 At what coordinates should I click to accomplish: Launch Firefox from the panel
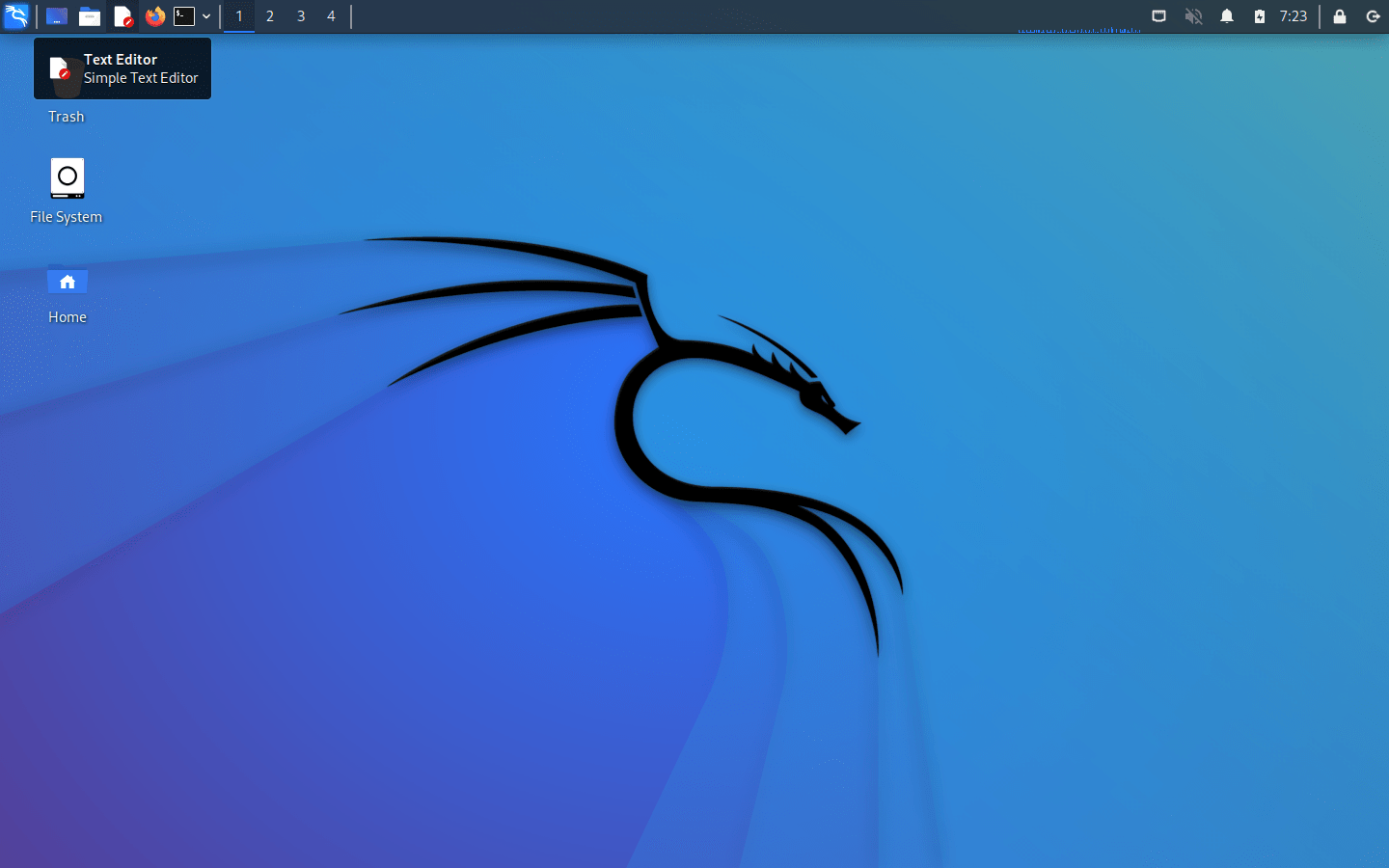154,16
